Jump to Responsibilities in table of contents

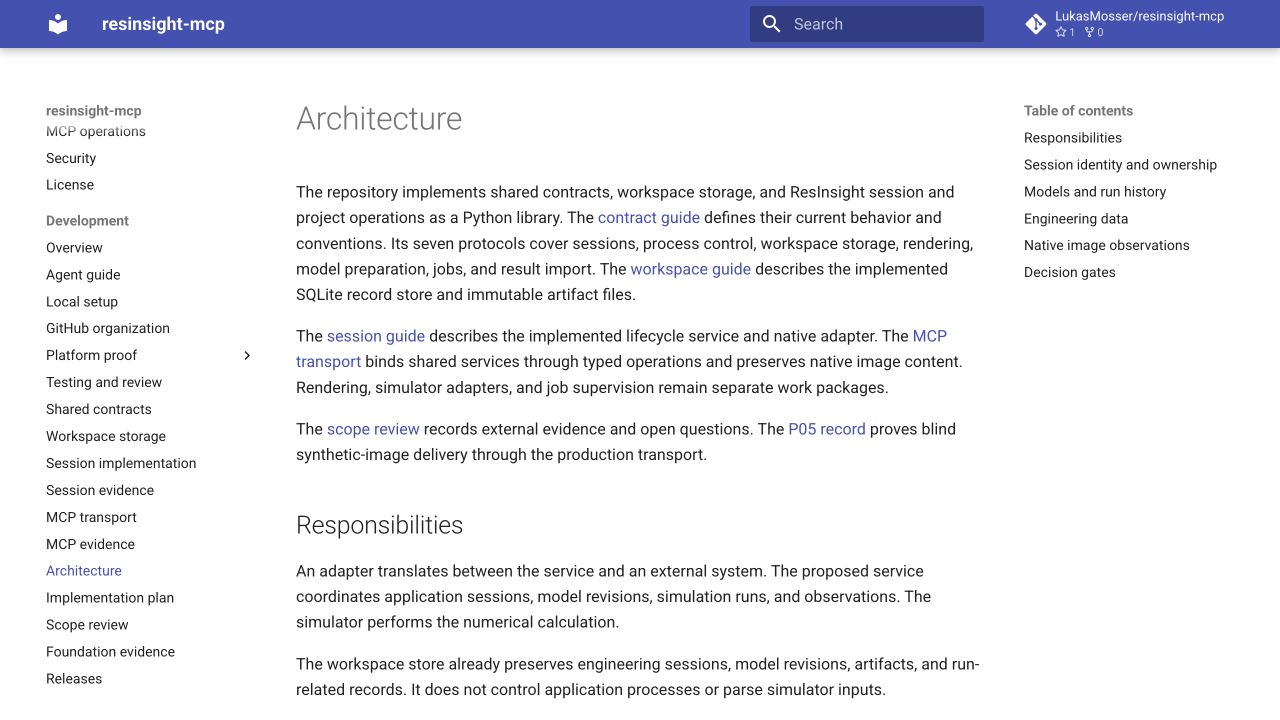point(1073,138)
